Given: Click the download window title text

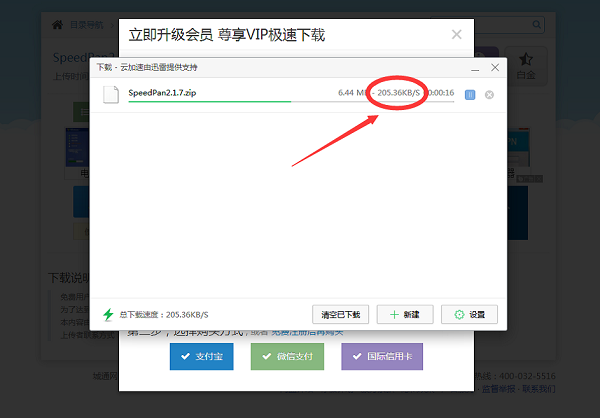Looking at the screenshot, I should tap(147, 67).
